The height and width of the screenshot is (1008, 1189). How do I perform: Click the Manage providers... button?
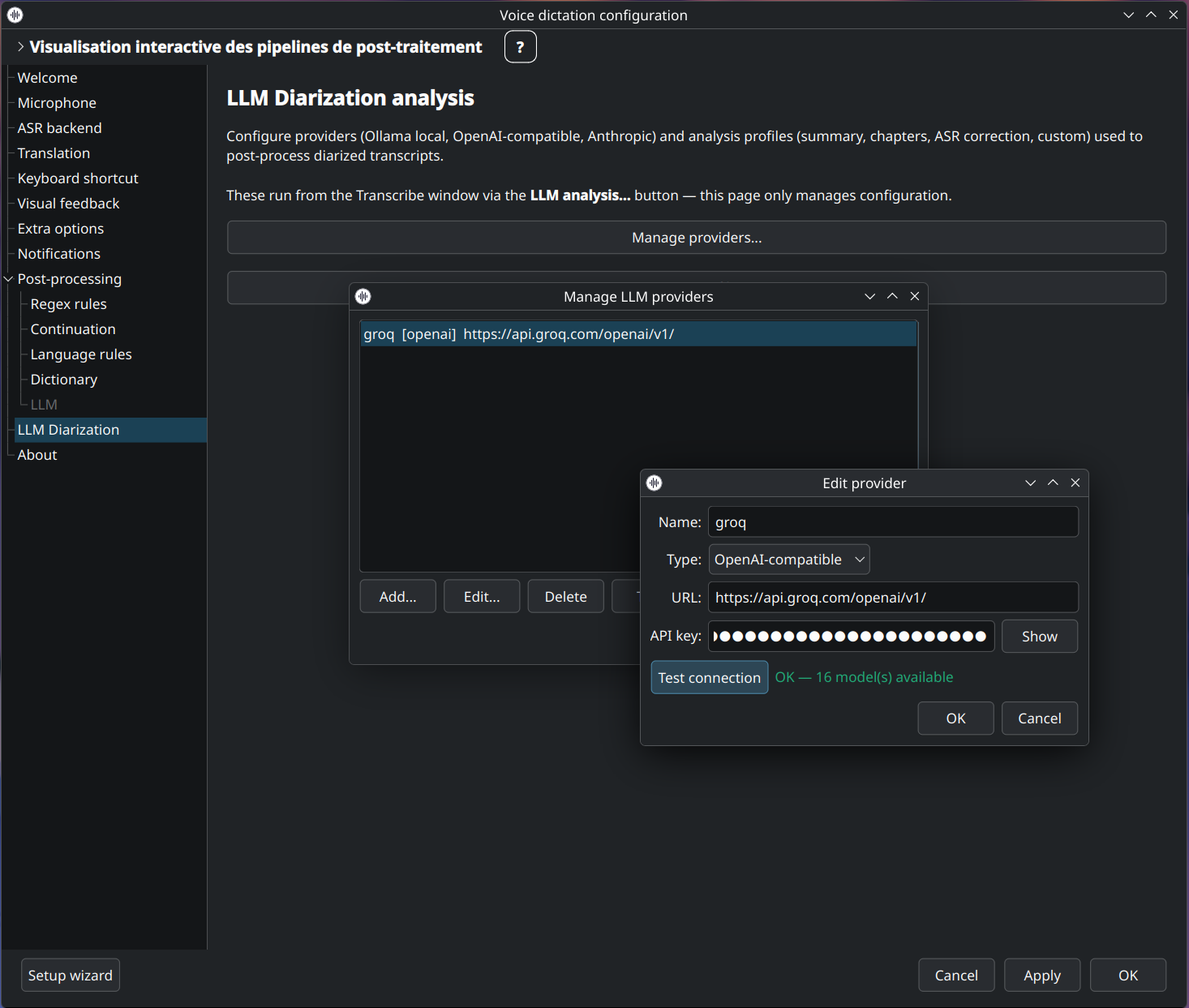(x=697, y=238)
